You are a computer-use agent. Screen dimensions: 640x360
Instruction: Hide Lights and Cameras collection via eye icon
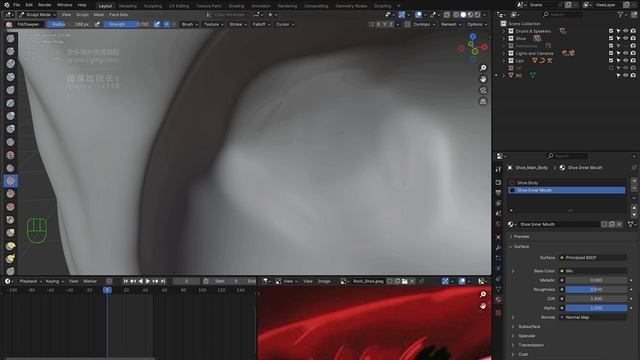coord(625,53)
